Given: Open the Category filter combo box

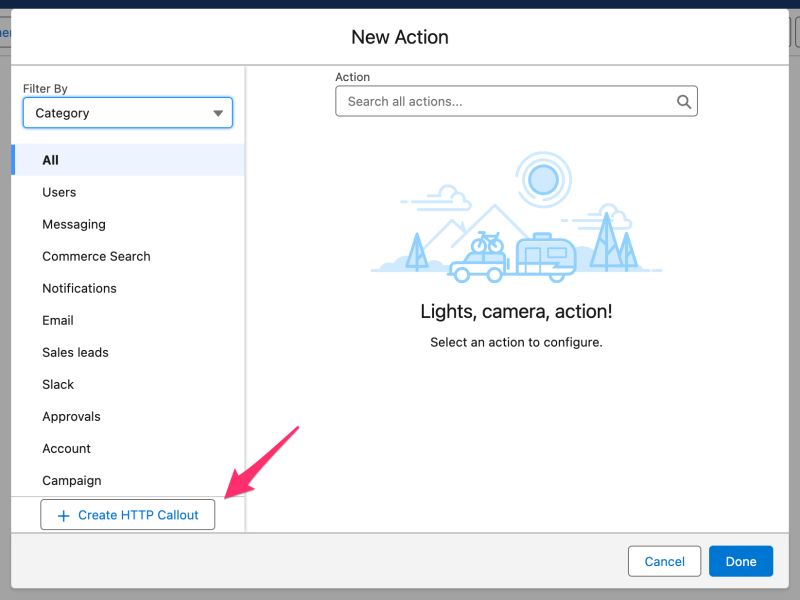Looking at the screenshot, I should click(x=127, y=113).
